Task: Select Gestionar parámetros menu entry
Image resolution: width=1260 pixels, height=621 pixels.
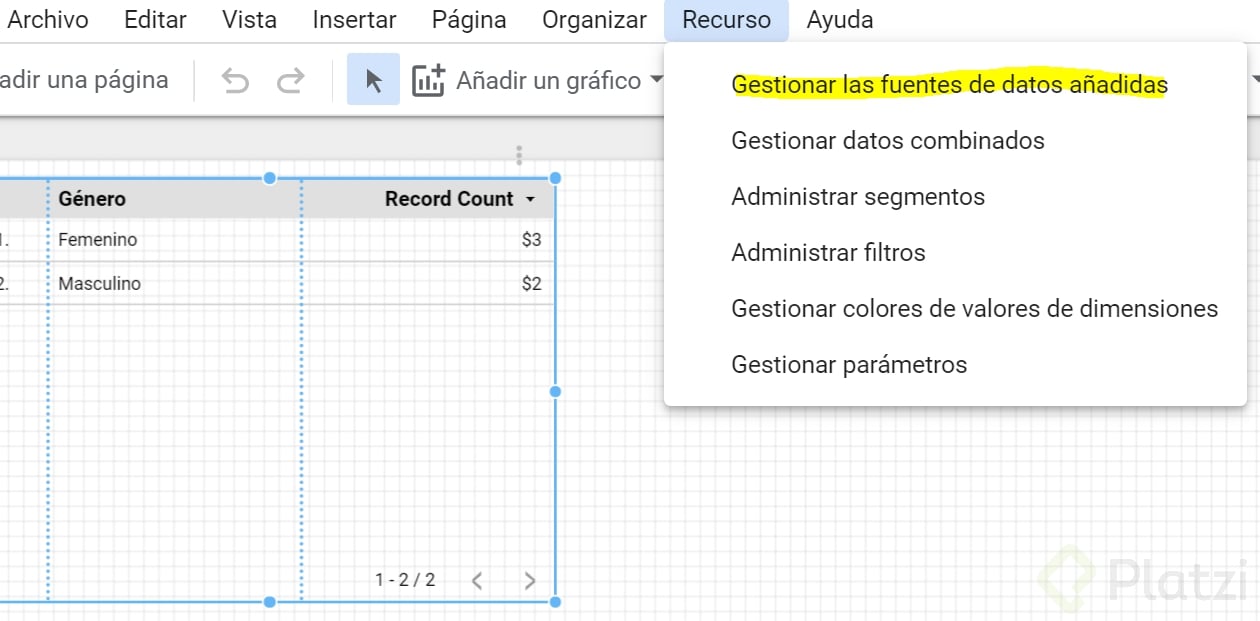Action: [x=849, y=365]
